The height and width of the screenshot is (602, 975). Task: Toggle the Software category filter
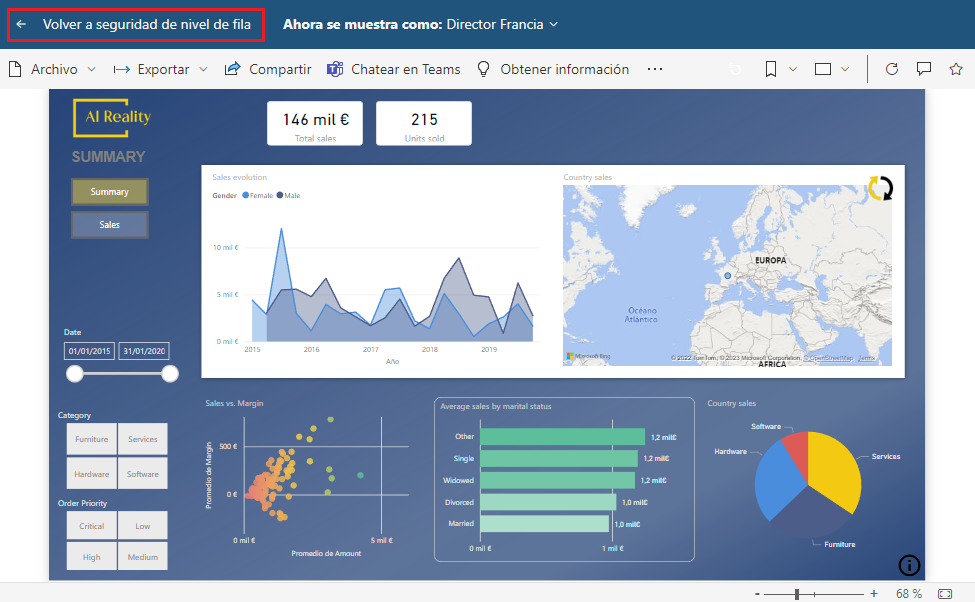pyautogui.click(x=142, y=474)
